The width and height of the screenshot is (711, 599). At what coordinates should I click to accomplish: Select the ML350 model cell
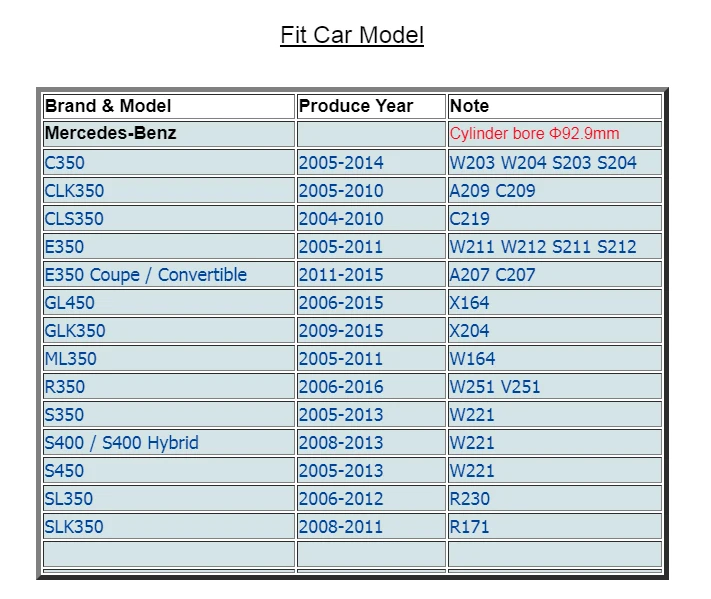pos(169,359)
